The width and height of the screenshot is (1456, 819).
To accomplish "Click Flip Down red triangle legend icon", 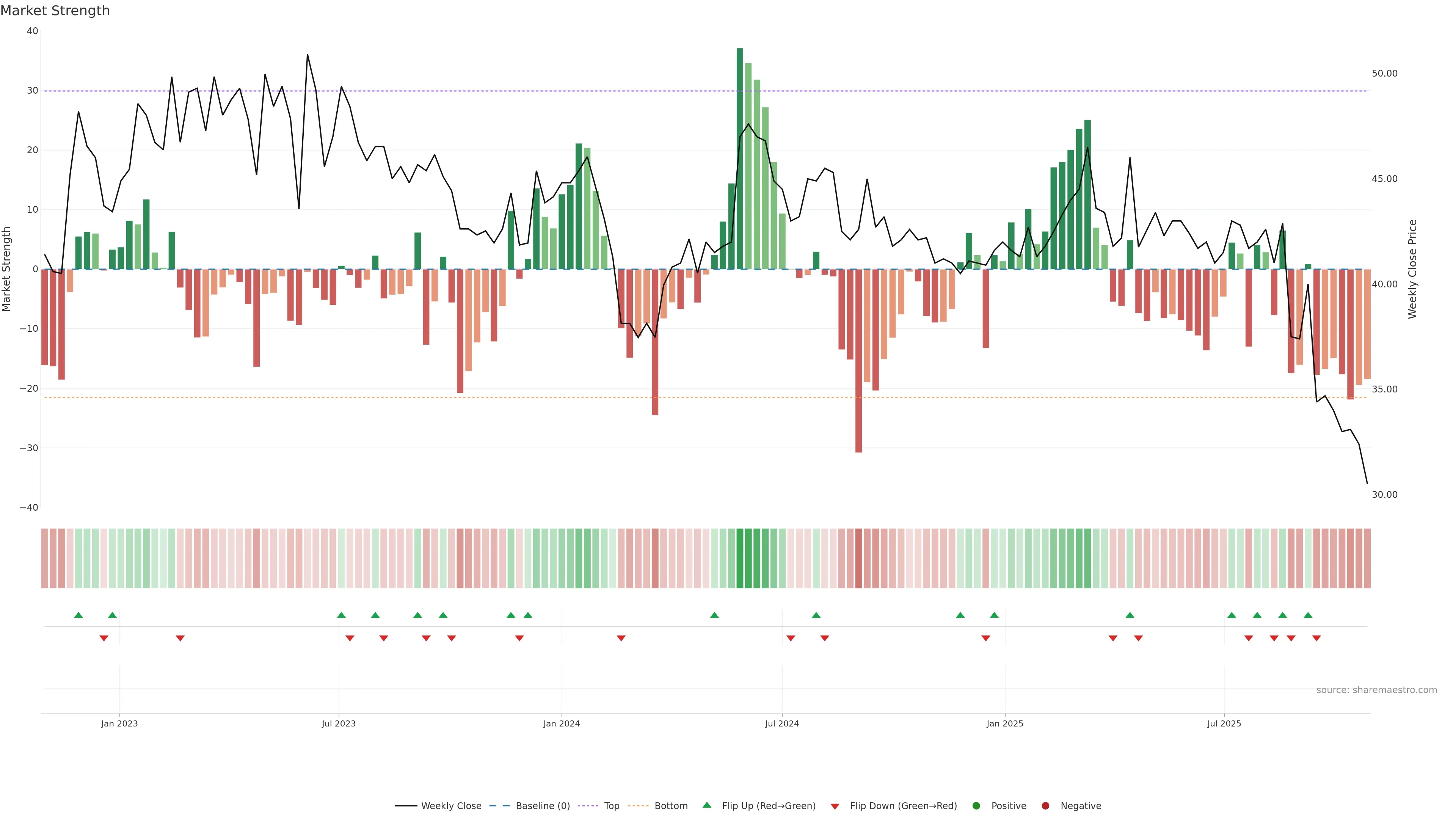I will (x=835, y=806).
